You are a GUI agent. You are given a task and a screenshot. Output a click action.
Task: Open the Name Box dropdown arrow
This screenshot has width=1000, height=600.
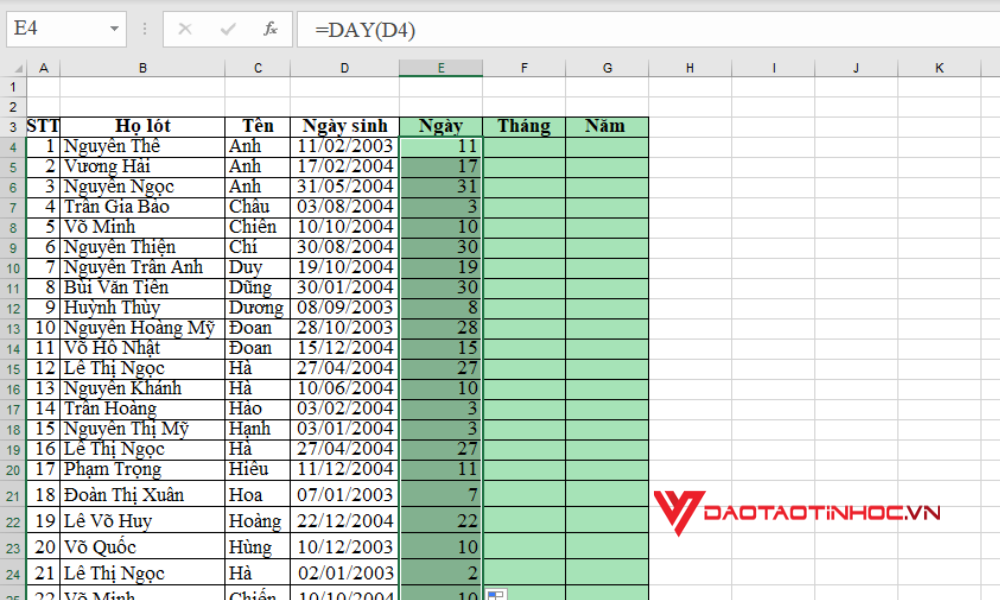tap(113, 30)
